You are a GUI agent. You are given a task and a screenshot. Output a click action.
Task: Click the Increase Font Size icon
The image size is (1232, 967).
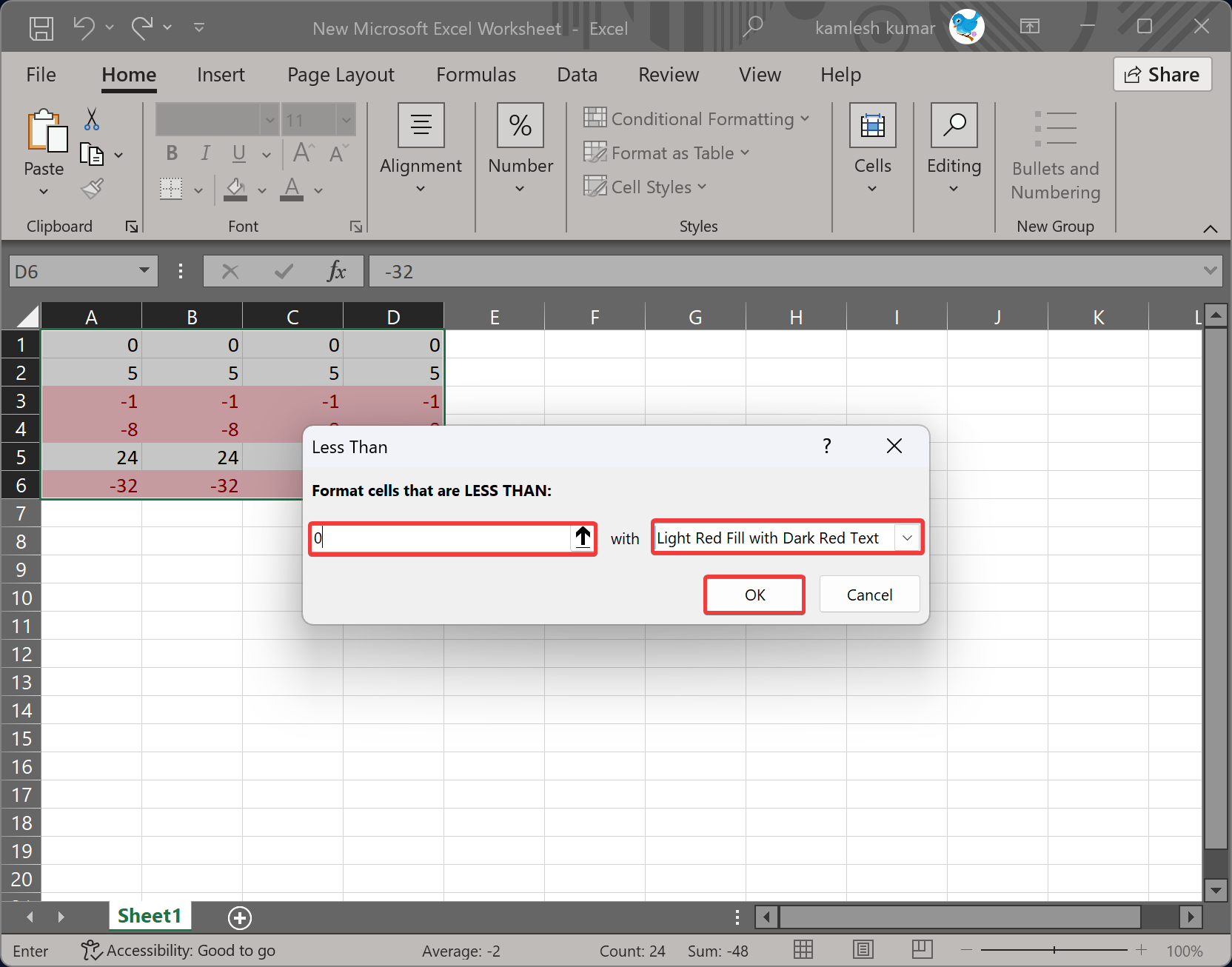point(304,153)
